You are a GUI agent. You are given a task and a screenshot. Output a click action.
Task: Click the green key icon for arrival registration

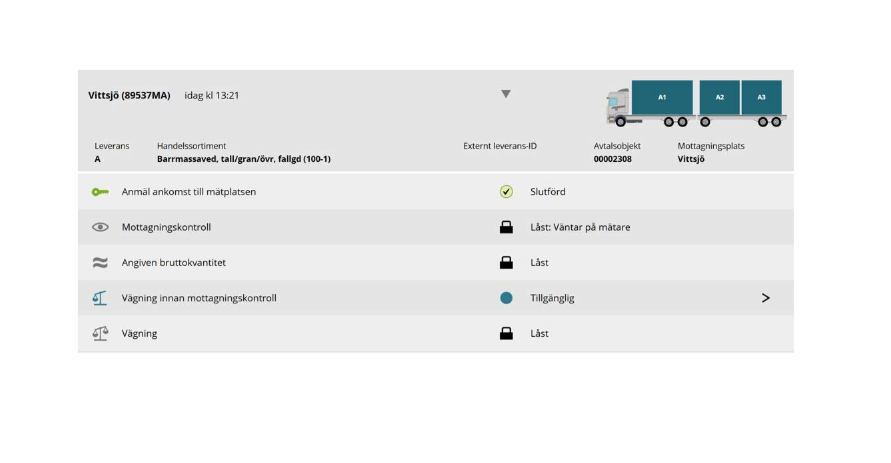(100, 192)
